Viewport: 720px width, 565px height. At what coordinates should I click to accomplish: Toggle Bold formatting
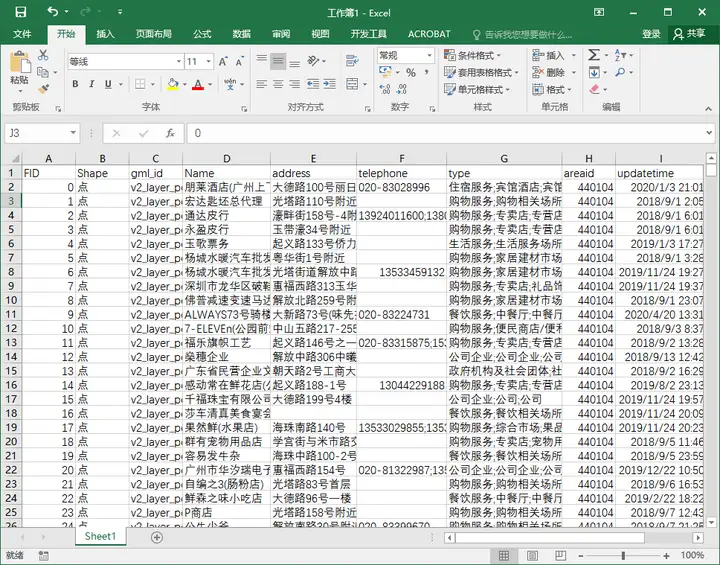(75, 84)
